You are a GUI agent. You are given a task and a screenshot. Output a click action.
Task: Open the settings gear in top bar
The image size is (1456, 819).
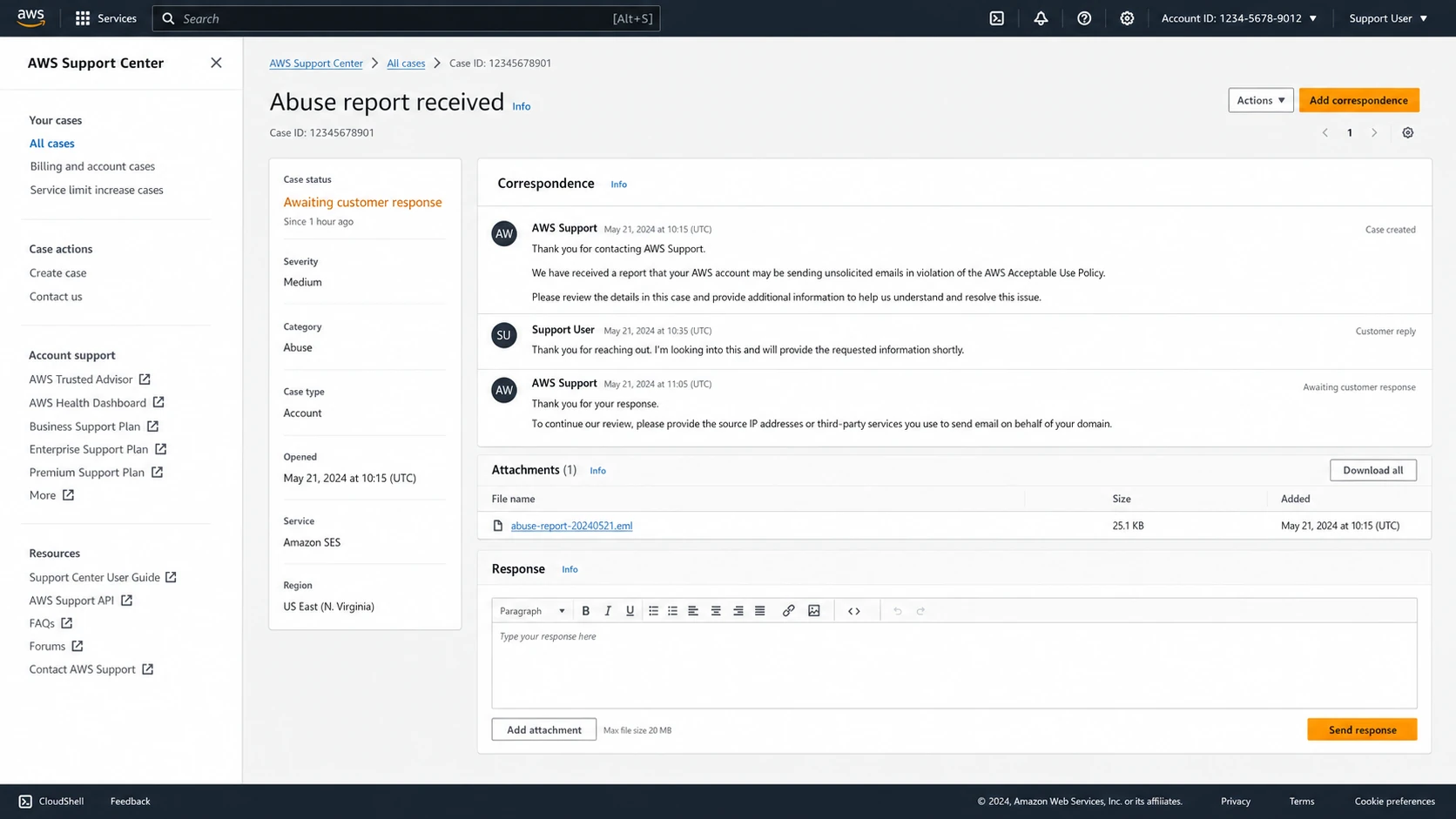(1127, 18)
